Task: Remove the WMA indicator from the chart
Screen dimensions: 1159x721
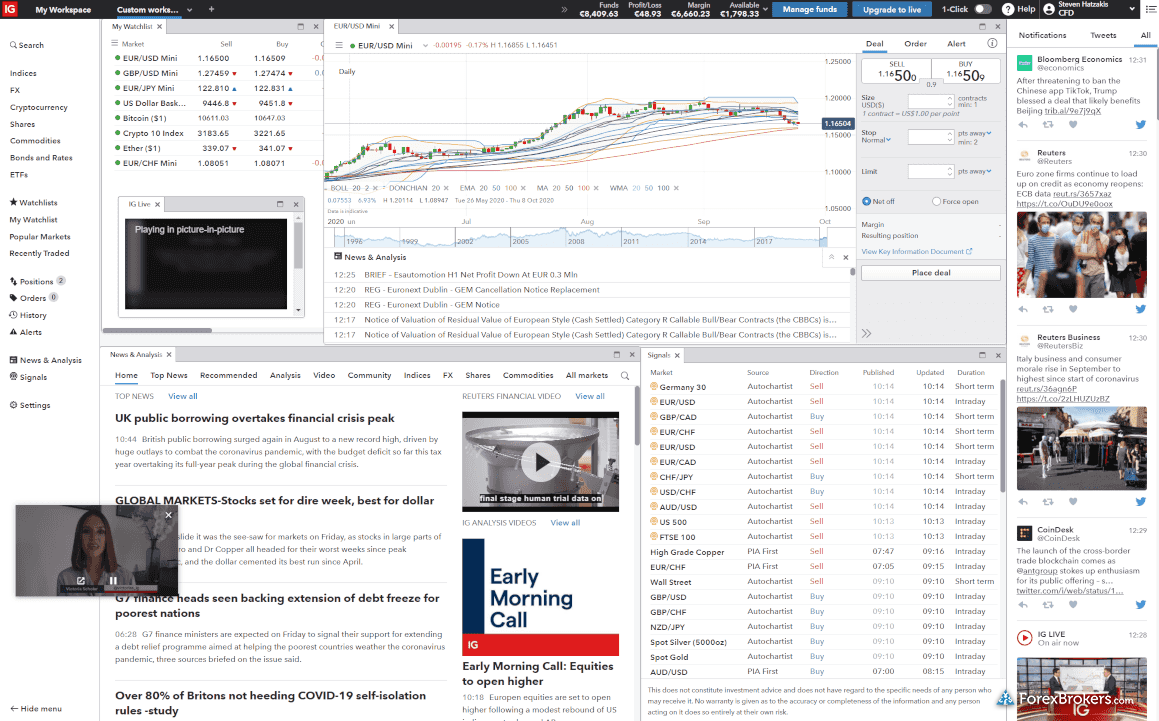Action: pos(676,188)
